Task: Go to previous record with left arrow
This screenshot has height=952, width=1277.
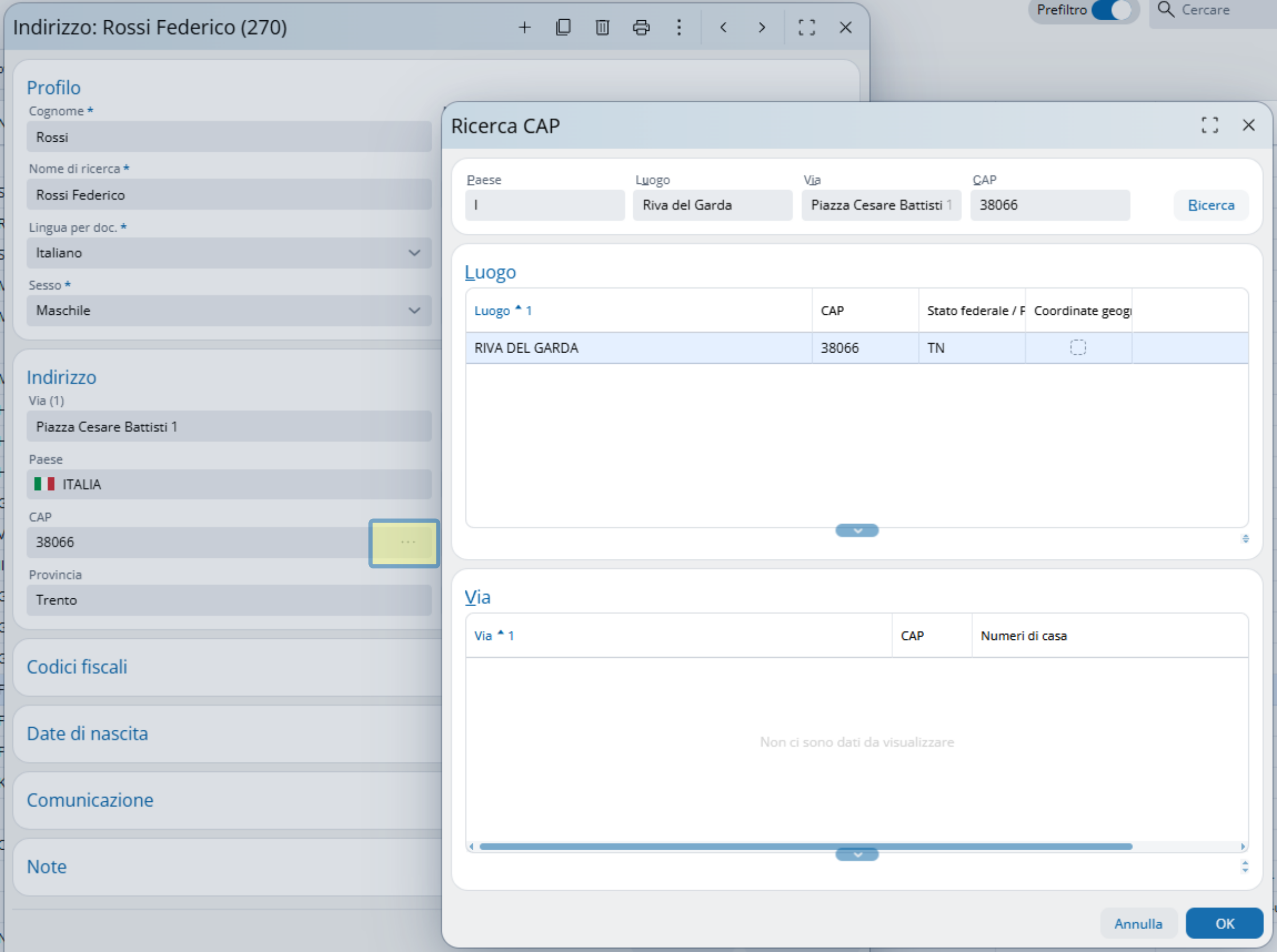Action: pyautogui.click(x=724, y=27)
